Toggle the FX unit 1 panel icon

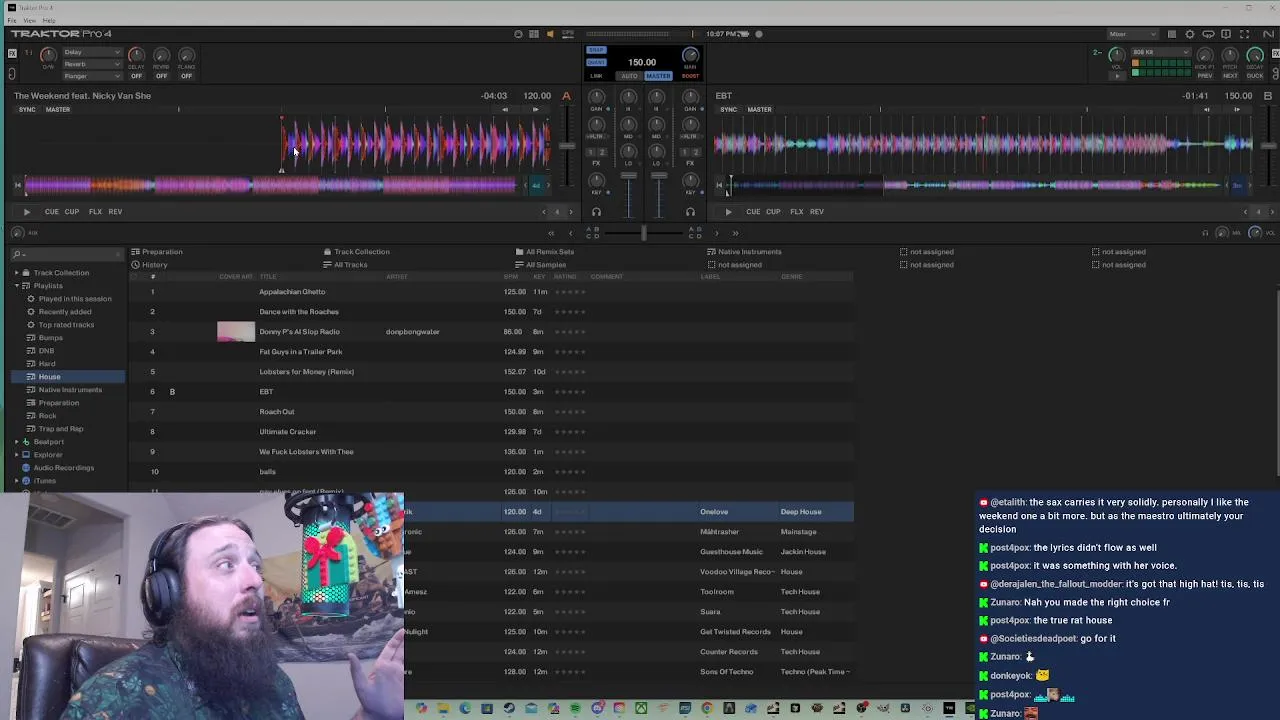point(12,54)
